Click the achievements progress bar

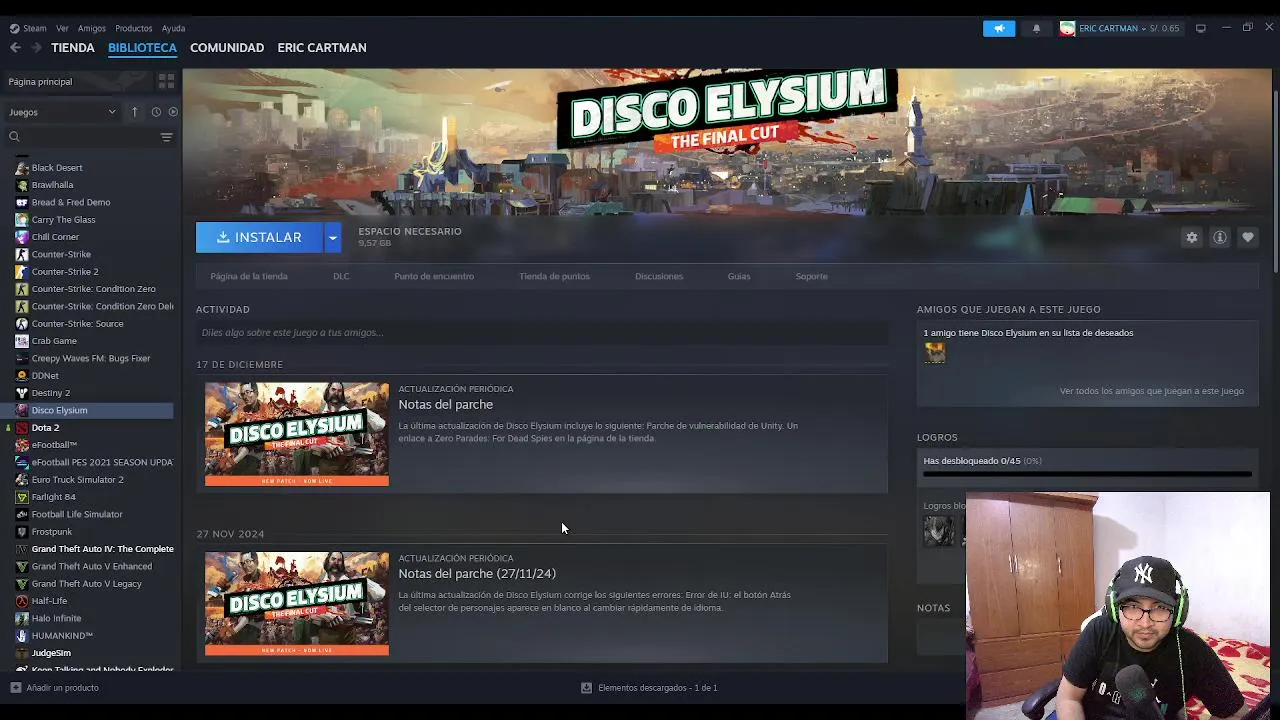pos(1087,474)
